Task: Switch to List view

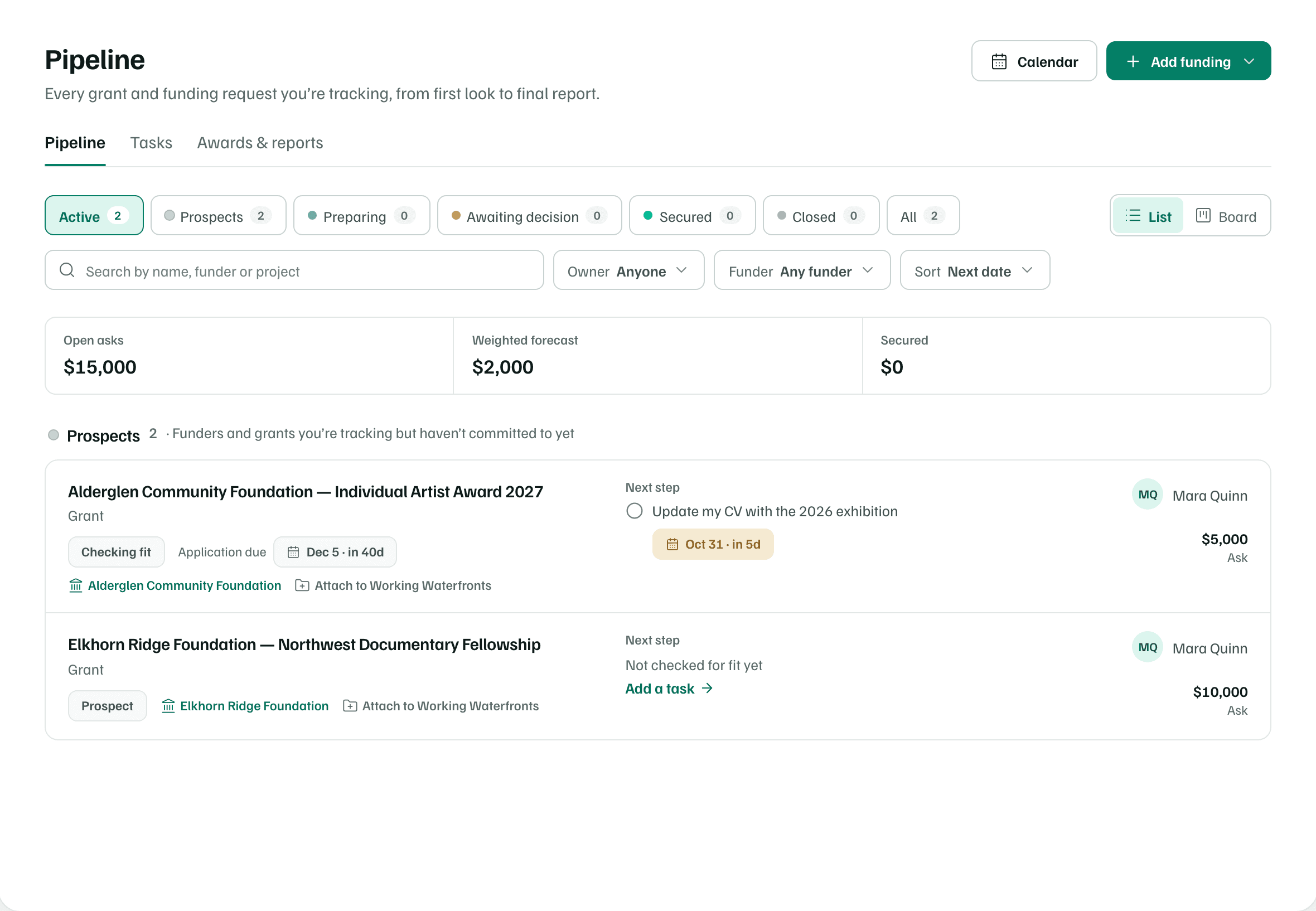Action: click(1148, 216)
